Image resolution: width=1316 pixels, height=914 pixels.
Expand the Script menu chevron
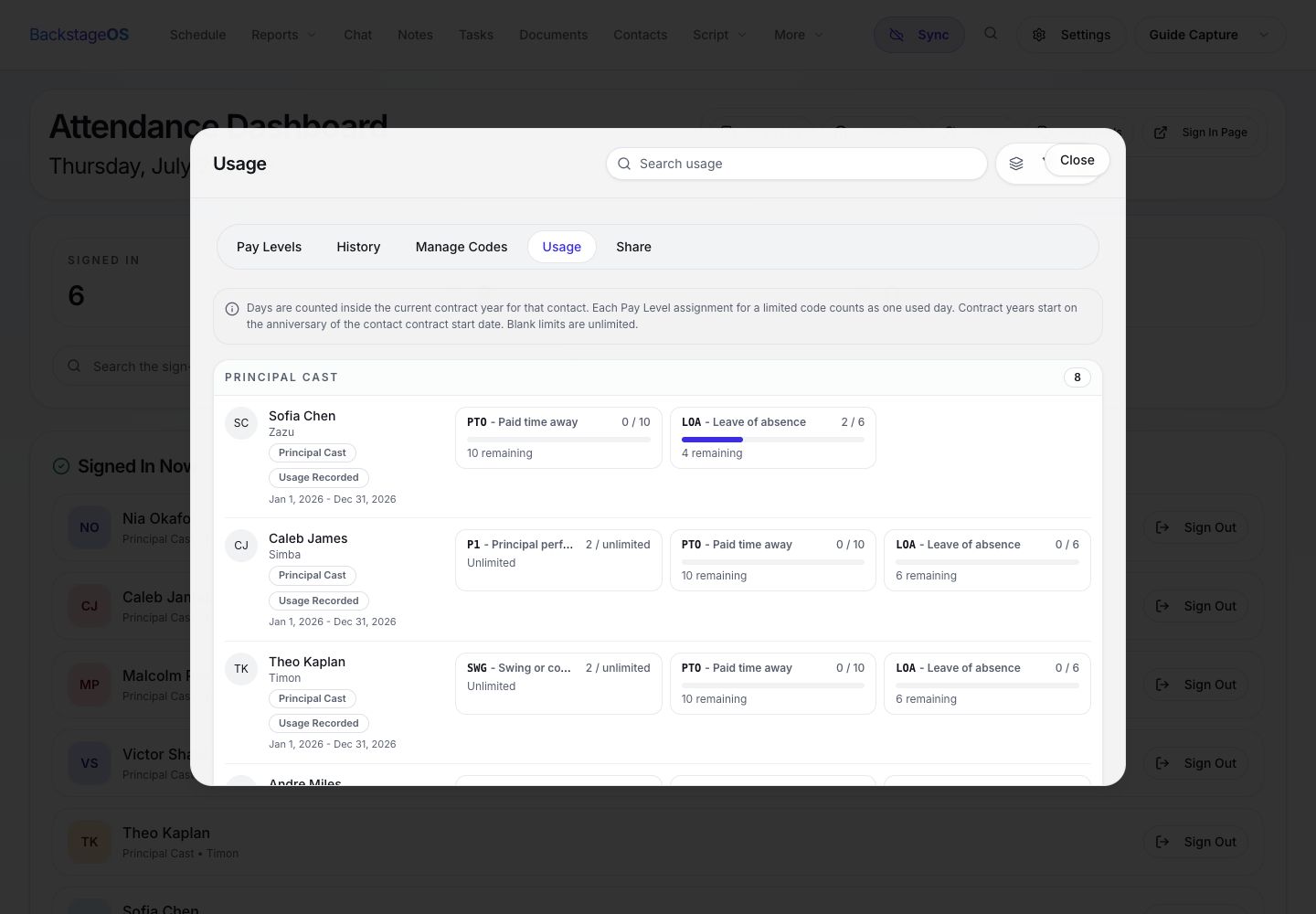pyautogui.click(x=742, y=35)
